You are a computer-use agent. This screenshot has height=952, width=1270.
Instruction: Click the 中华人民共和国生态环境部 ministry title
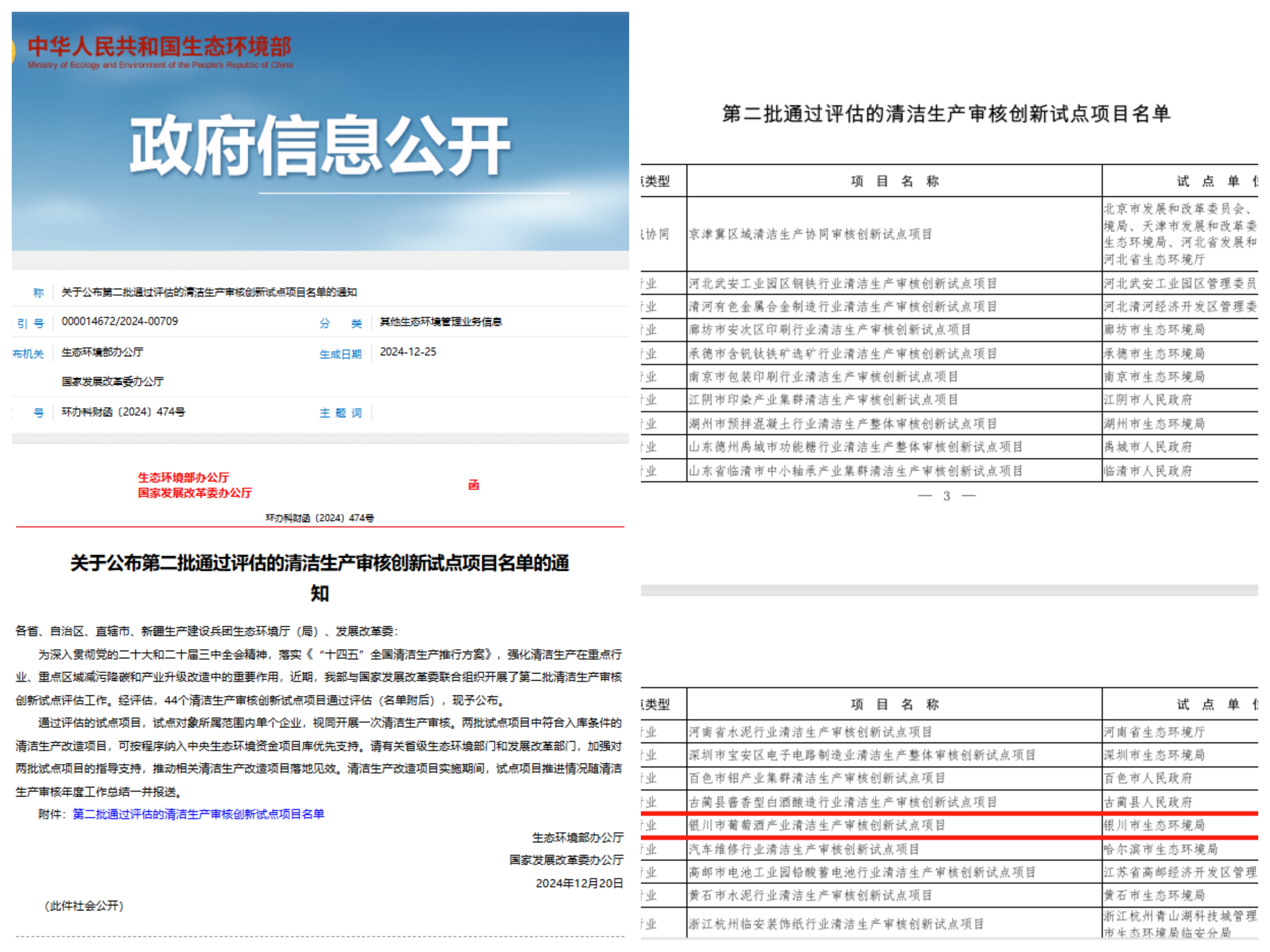coord(160,46)
